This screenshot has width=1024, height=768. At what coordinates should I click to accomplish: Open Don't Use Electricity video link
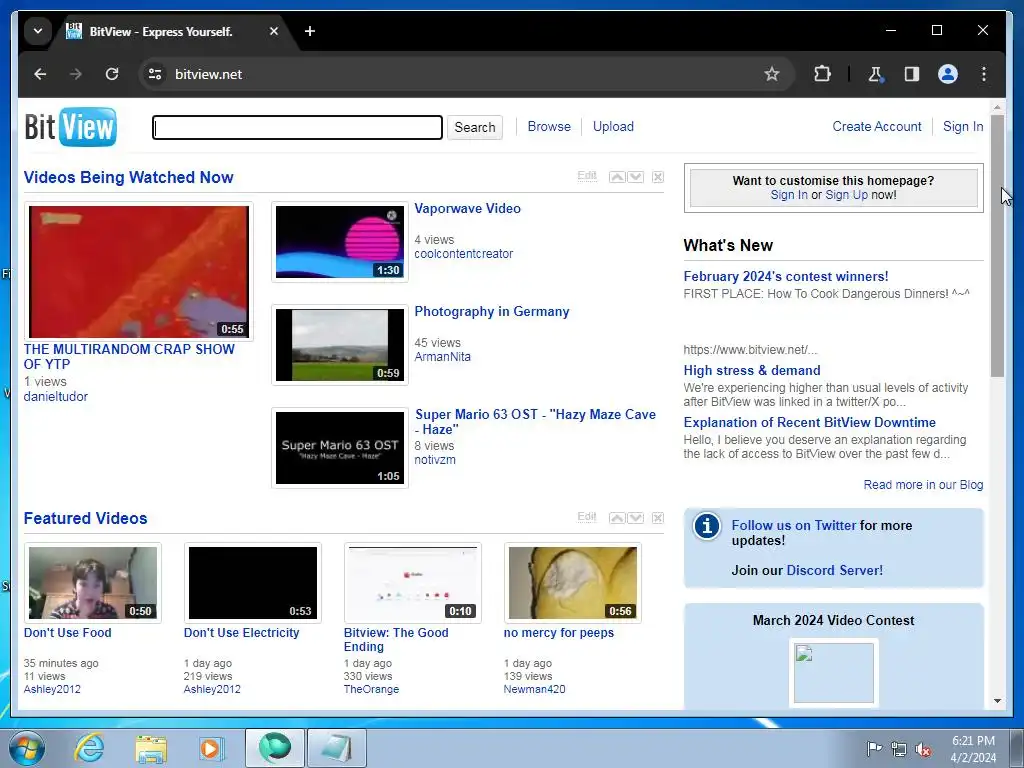point(241,633)
